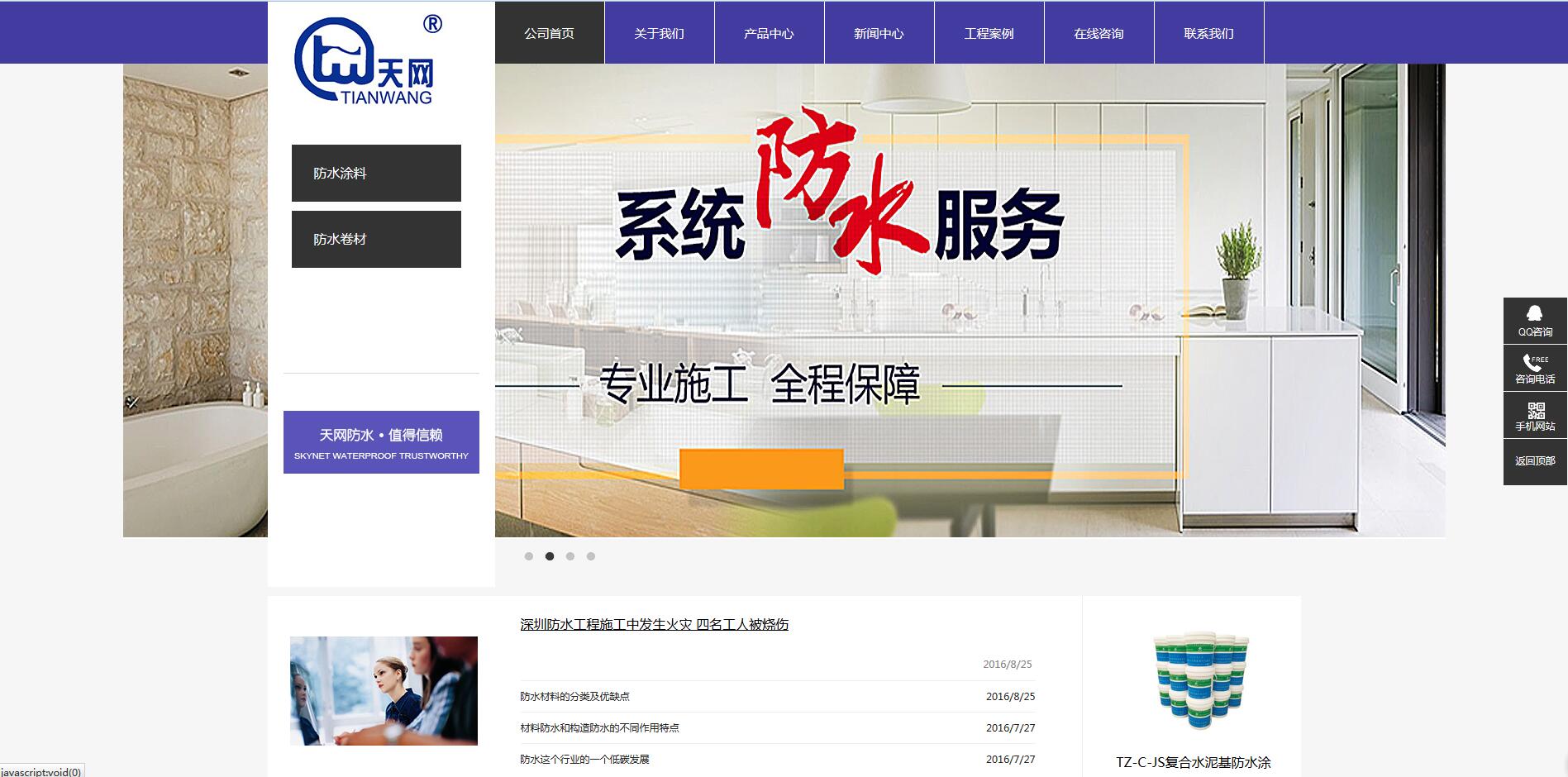Switch to first carousel slide dot
Screen dimensions: 1568x777
[529, 556]
